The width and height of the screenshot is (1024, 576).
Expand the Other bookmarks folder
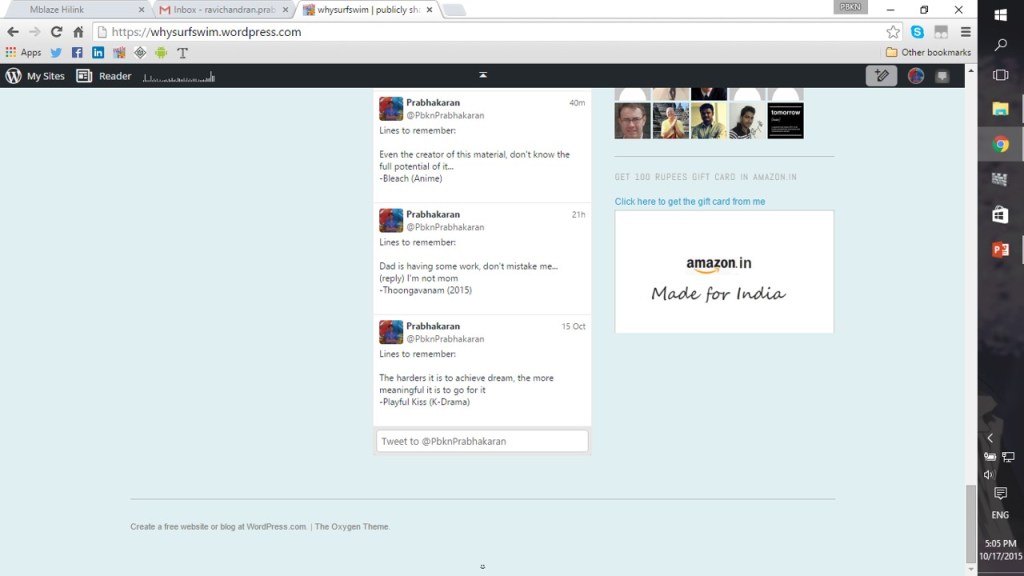click(928, 53)
